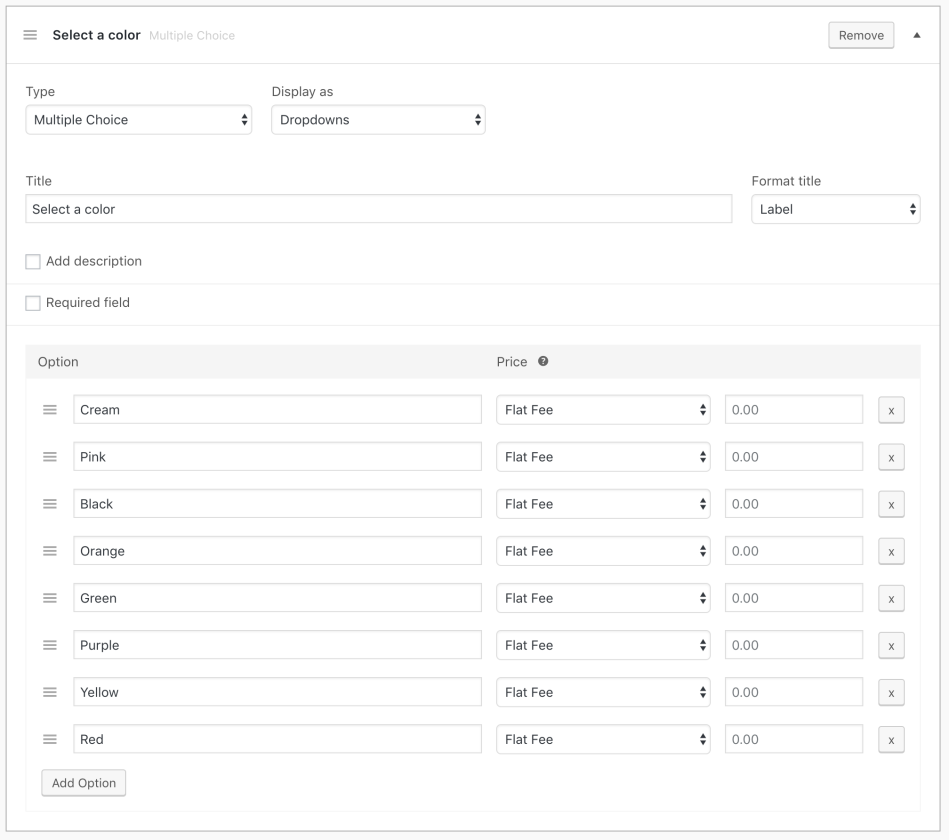Click the help icon next to Price
Image resolution: width=949 pixels, height=840 pixels.
click(x=543, y=362)
